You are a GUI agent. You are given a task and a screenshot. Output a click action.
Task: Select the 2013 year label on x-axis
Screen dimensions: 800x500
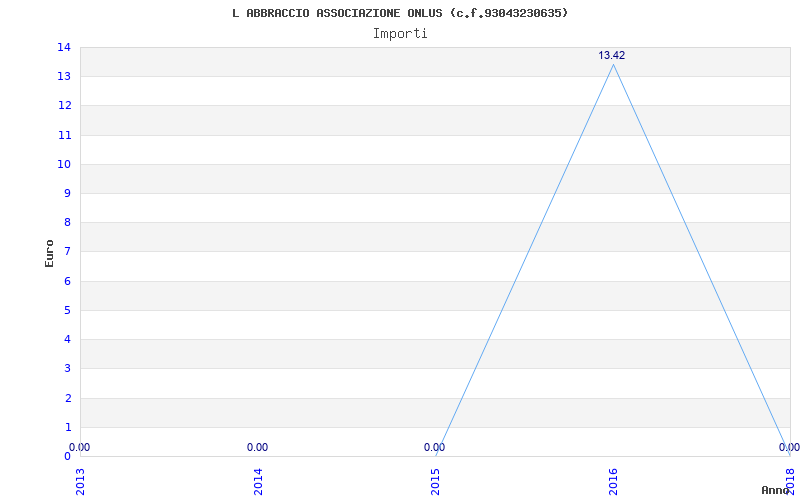(x=80, y=482)
